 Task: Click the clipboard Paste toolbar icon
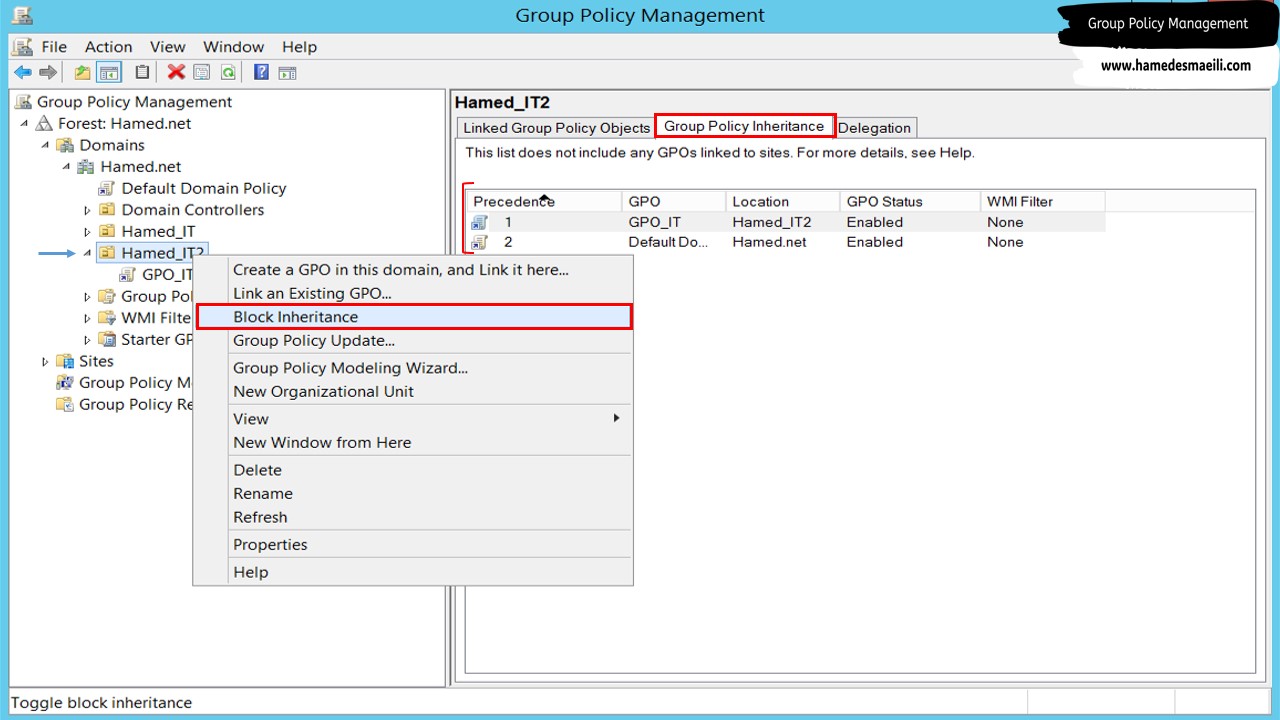tap(142, 72)
